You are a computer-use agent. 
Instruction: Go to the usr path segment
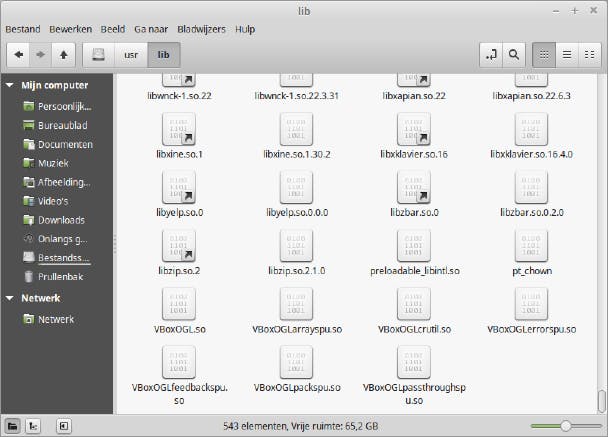click(x=131, y=55)
